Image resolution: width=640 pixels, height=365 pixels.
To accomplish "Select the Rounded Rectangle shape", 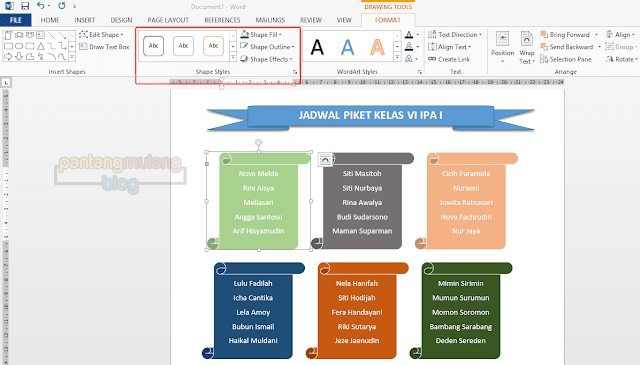I will [30, 46].
